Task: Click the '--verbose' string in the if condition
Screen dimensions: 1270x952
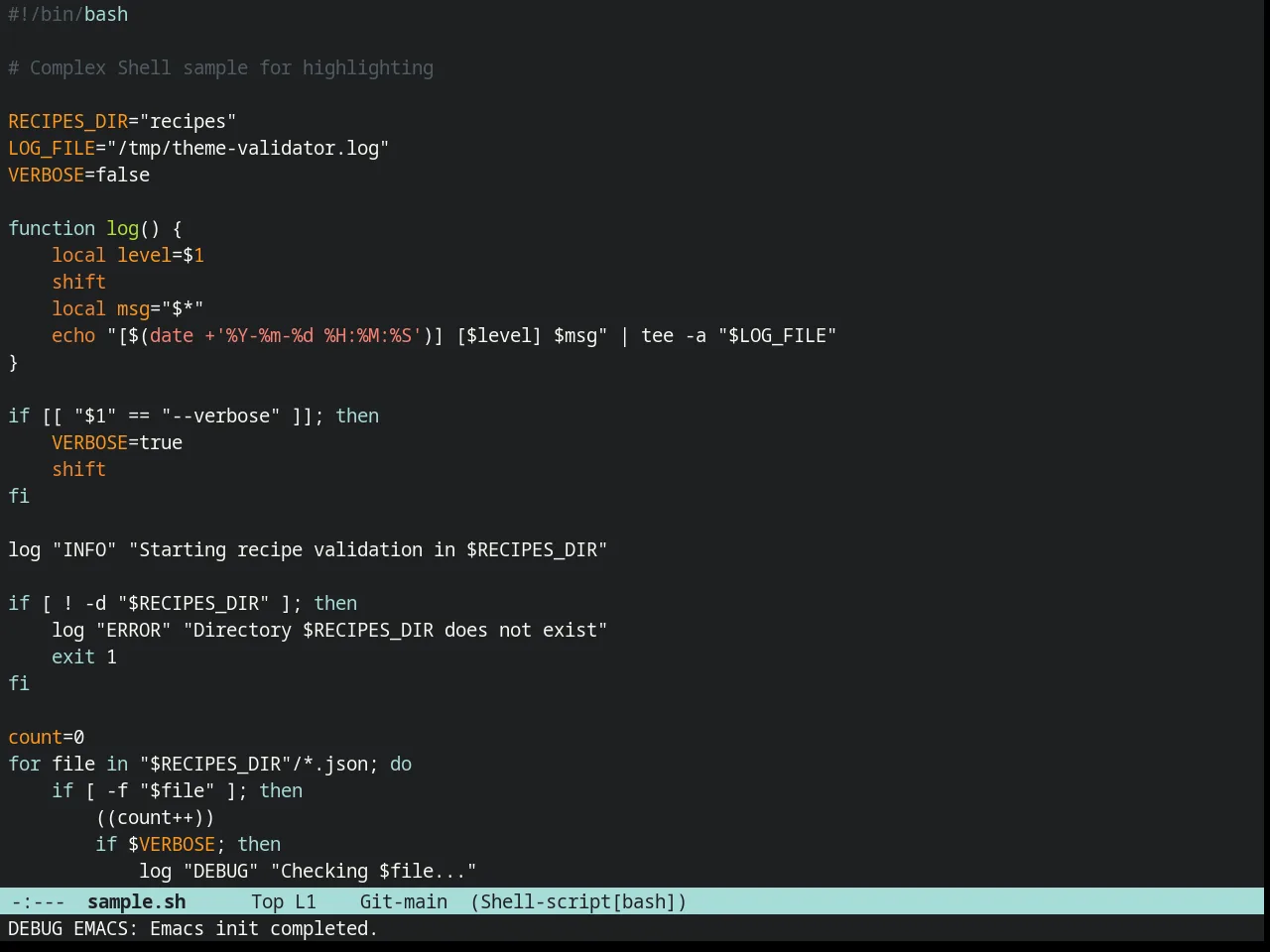Action: [x=221, y=416]
